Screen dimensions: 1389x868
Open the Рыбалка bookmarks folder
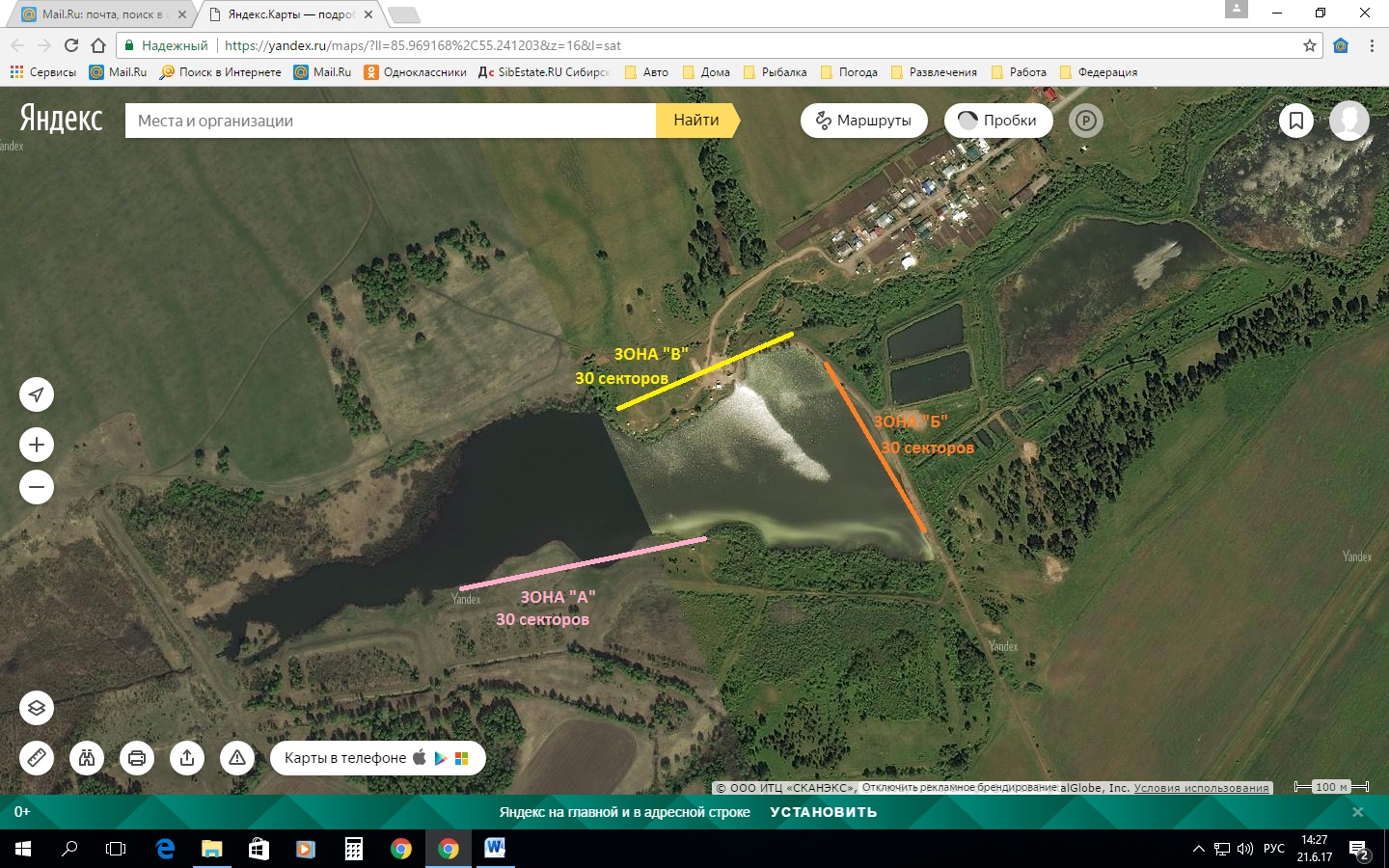pos(775,72)
